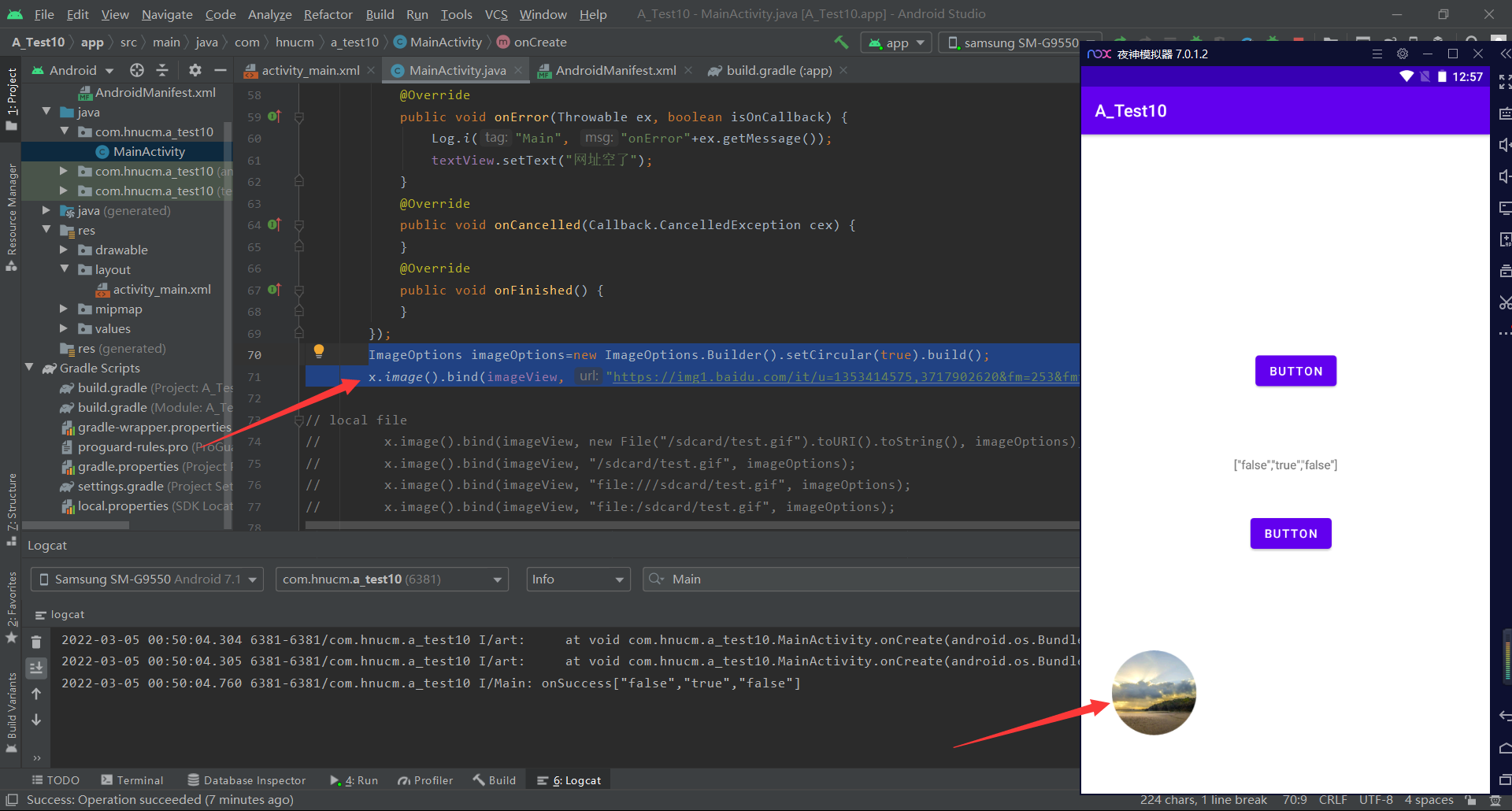Open the Profiler tool window
Viewport: 1512px width, 811px height.
point(425,780)
